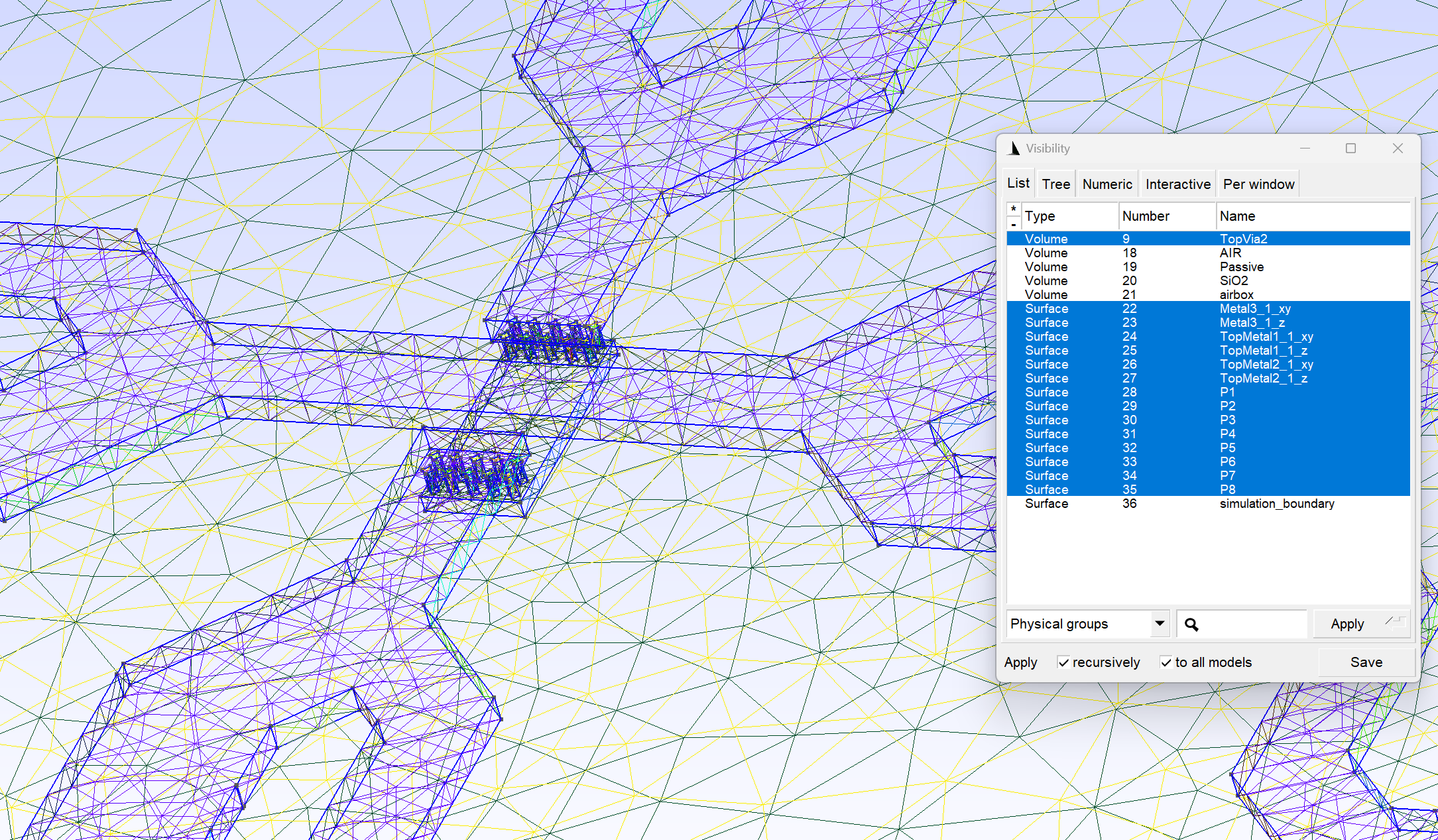Select the Metal3_1_xy surface row
Screen dimensions: 1438x840
[1208, 308]
